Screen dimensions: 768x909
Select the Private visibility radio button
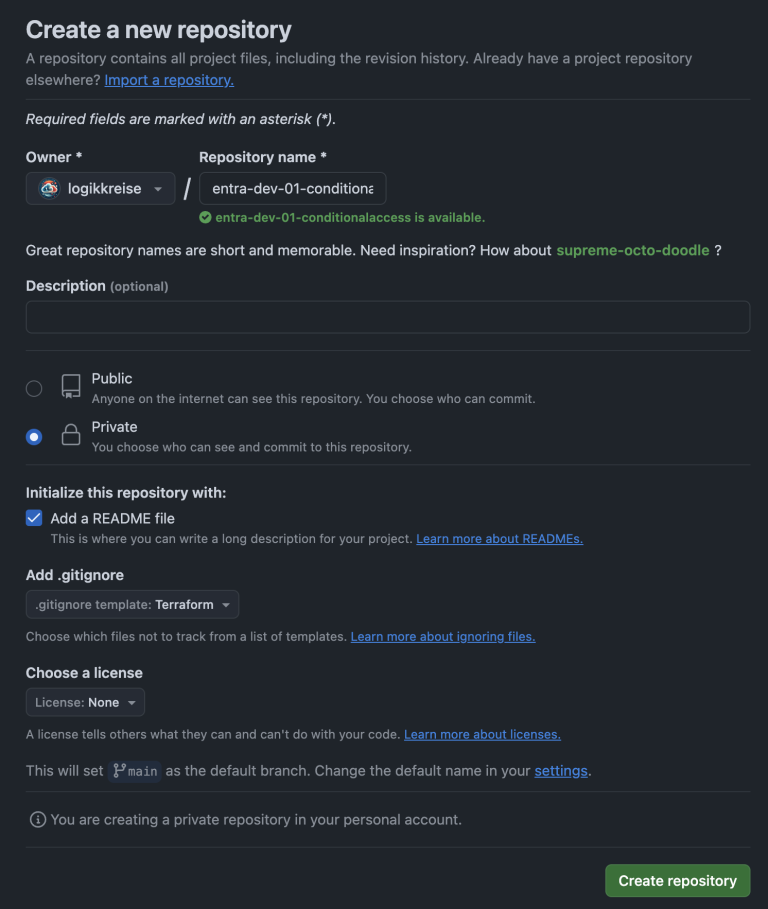coord(33,436)
